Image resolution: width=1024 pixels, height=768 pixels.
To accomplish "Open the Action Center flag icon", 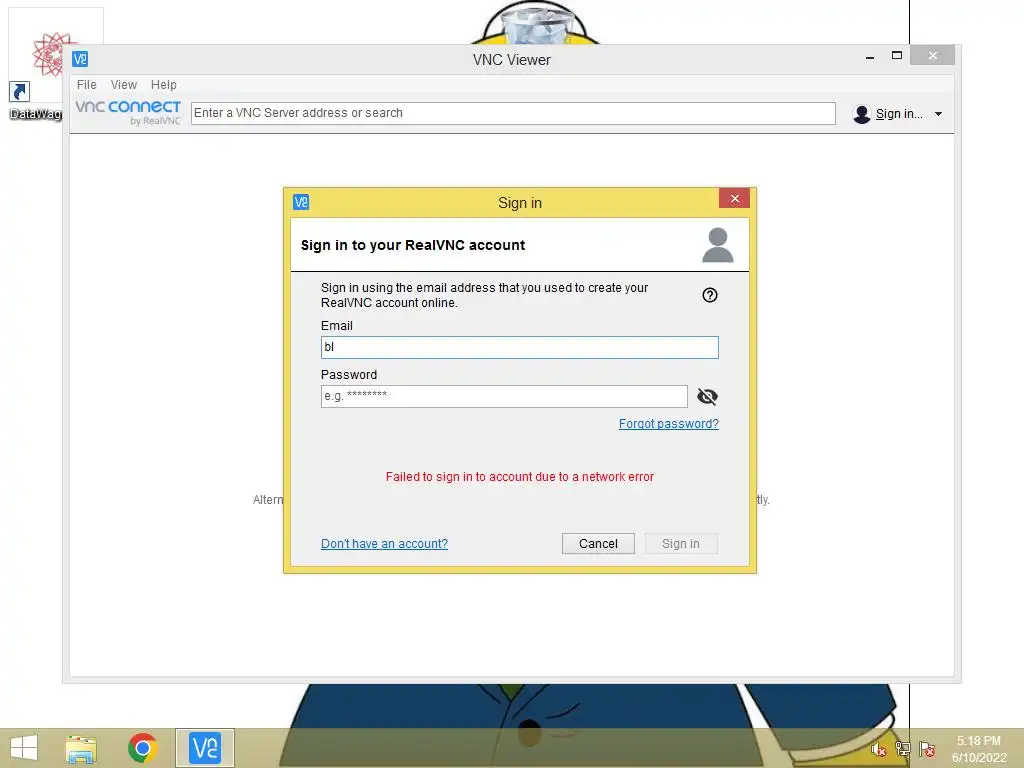I will tap(927, 750).
